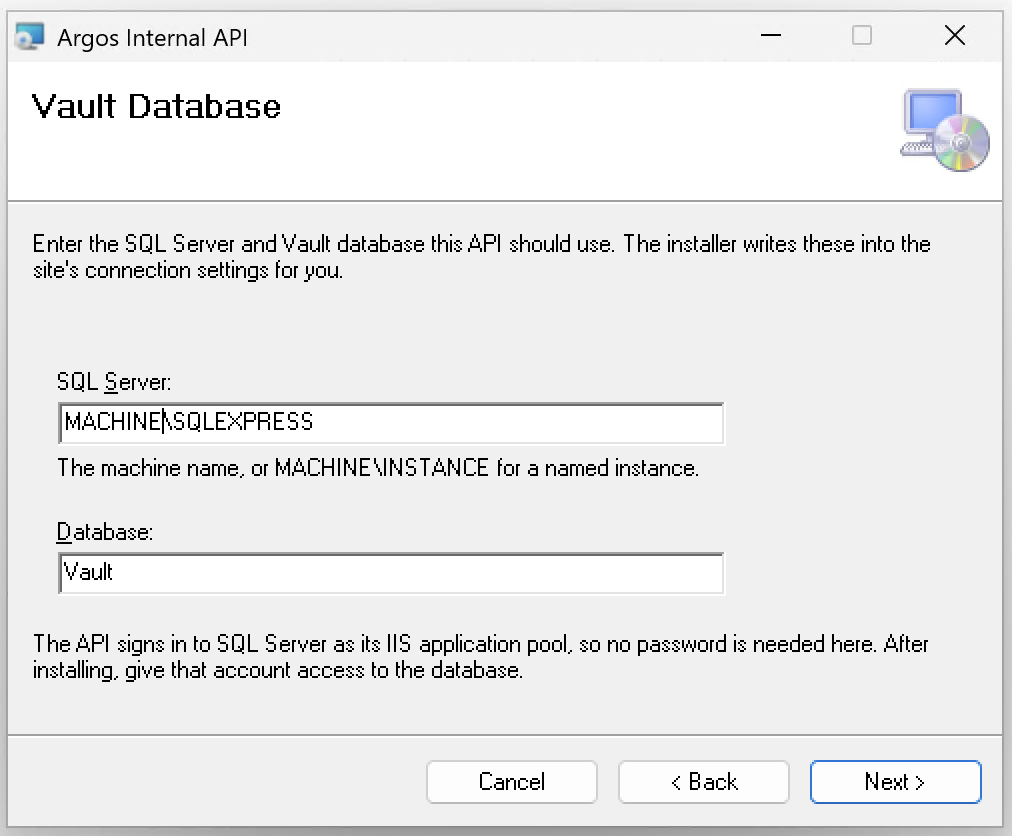Focus the SQL Server input field
Viewport: 1012px width, 836px height.
coord(391,423)
